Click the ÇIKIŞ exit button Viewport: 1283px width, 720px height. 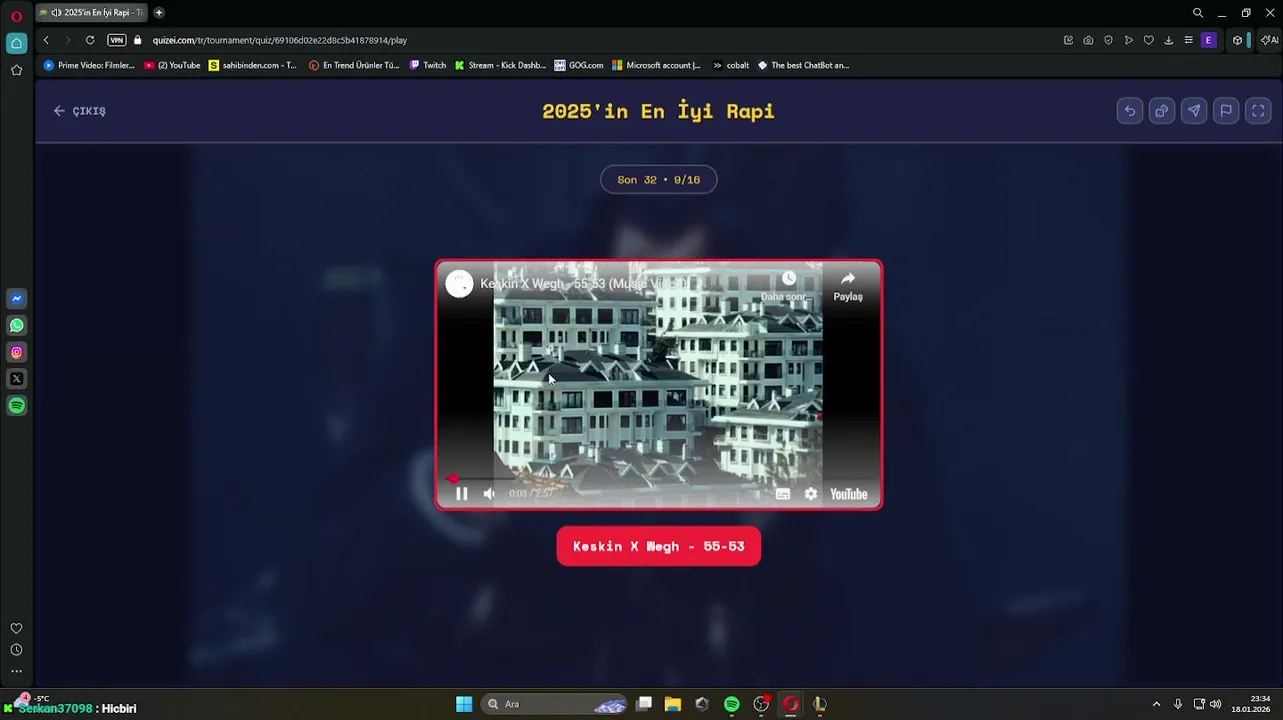(79, 111)
